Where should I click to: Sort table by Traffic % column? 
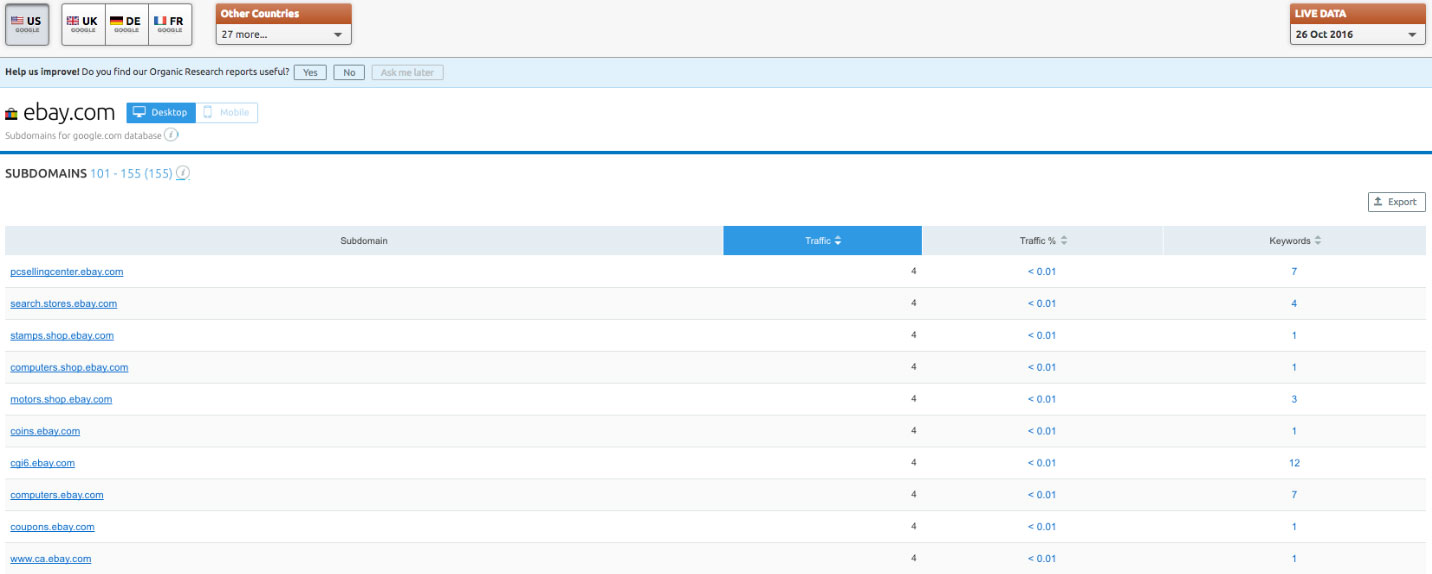[x=1043, y=240]
